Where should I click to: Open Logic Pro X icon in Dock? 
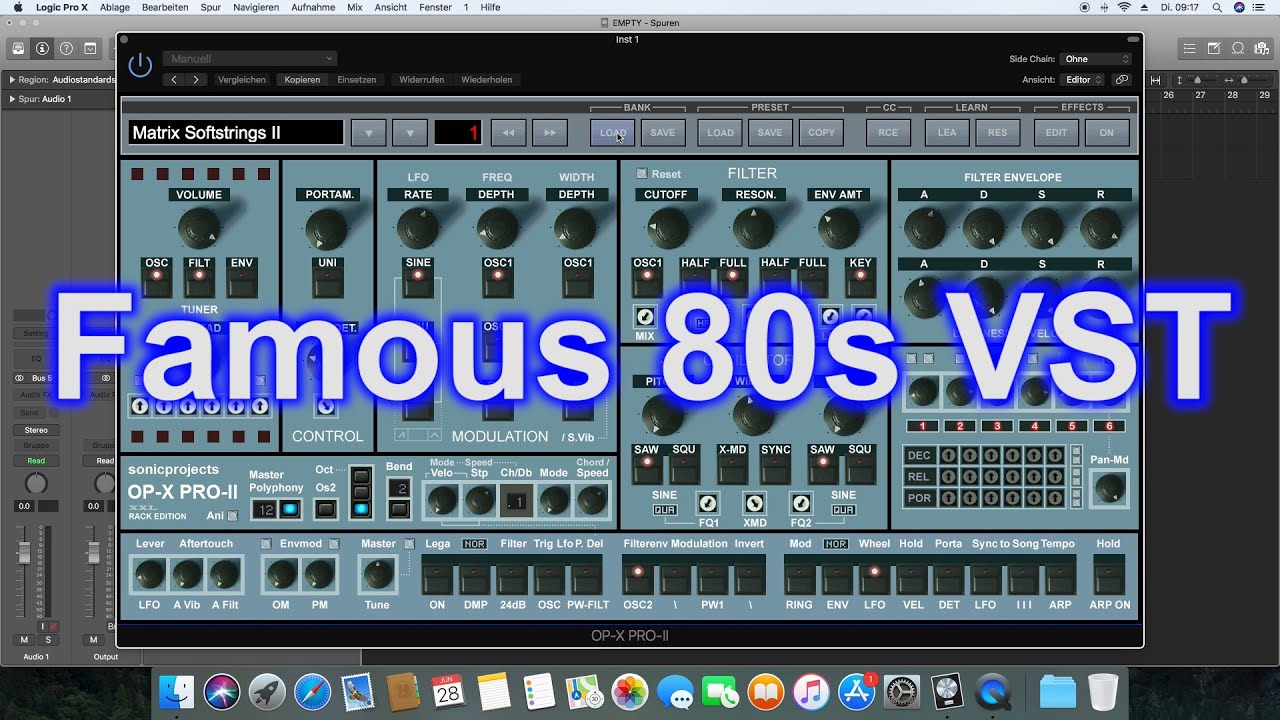coord(946,692)
